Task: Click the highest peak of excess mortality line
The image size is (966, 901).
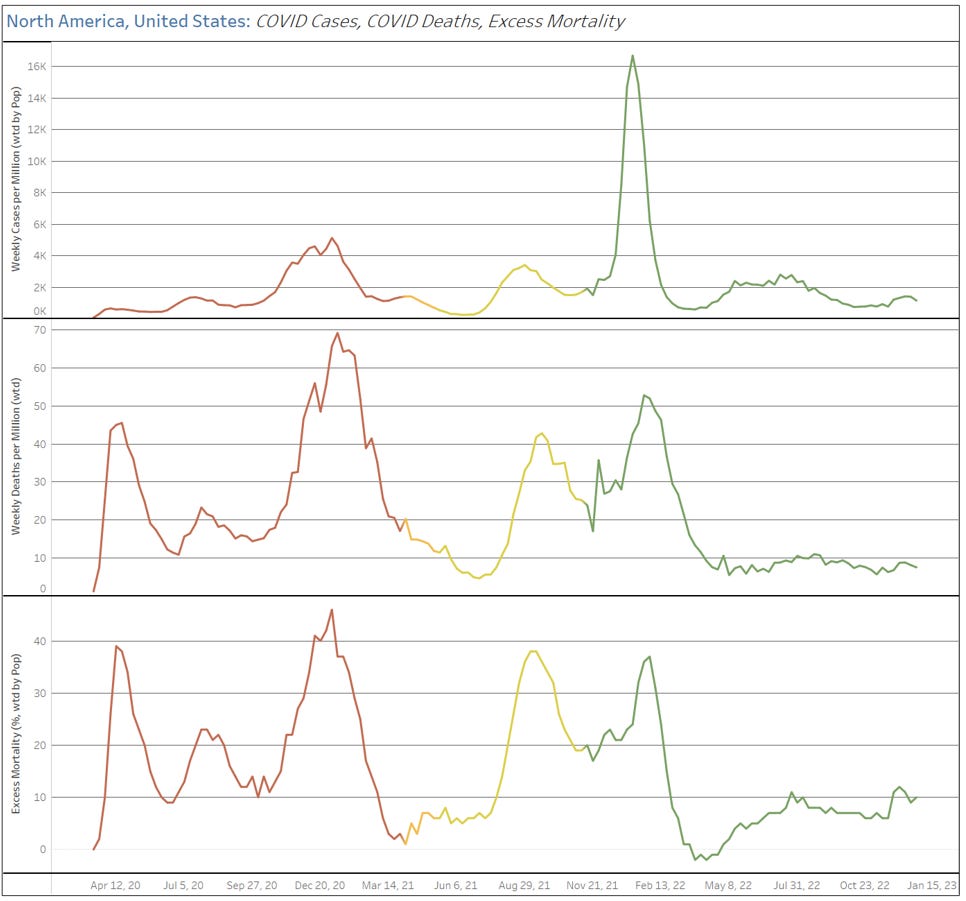Action: [332, 610]
